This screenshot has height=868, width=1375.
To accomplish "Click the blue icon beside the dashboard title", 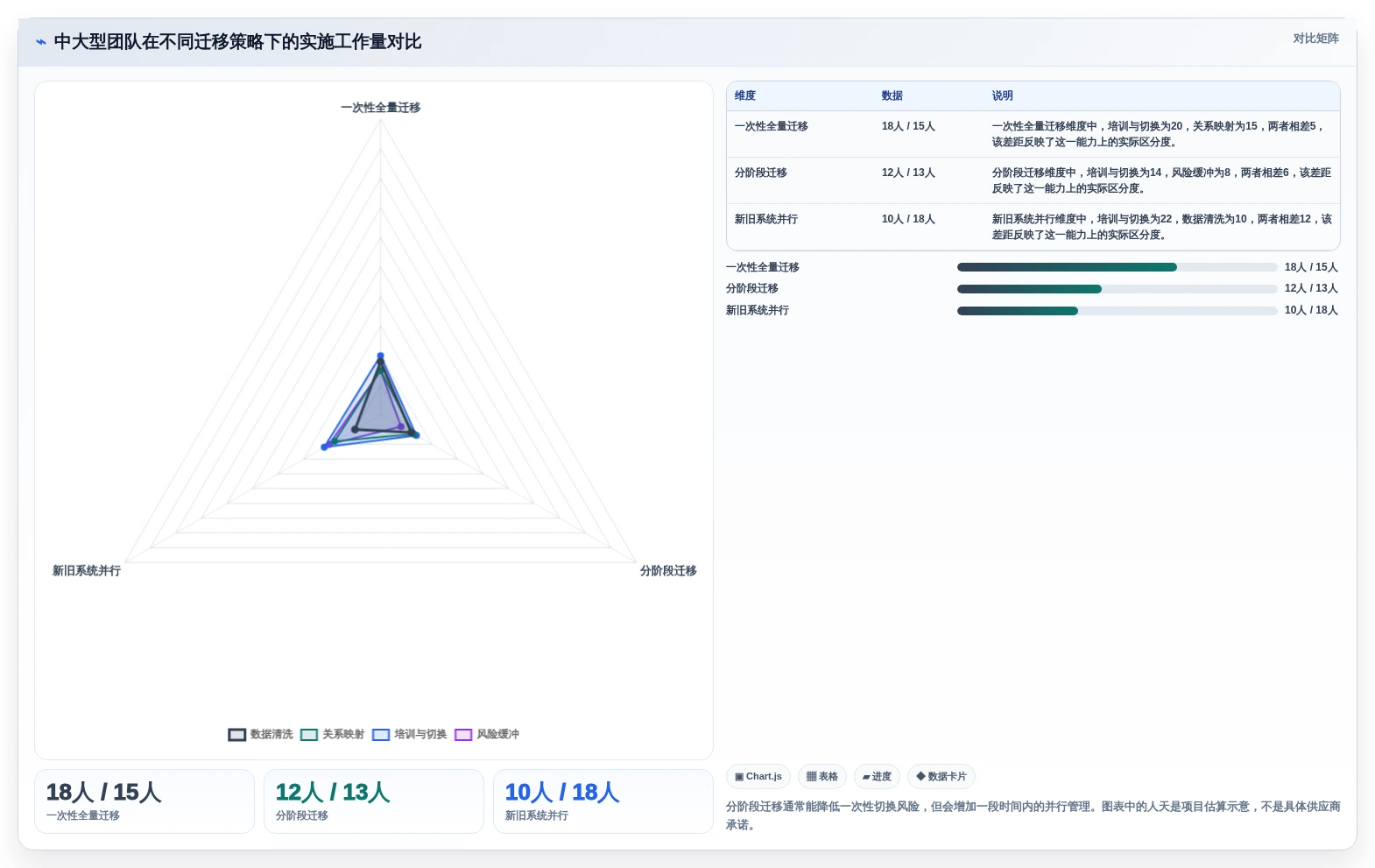I will click(41, 42).
